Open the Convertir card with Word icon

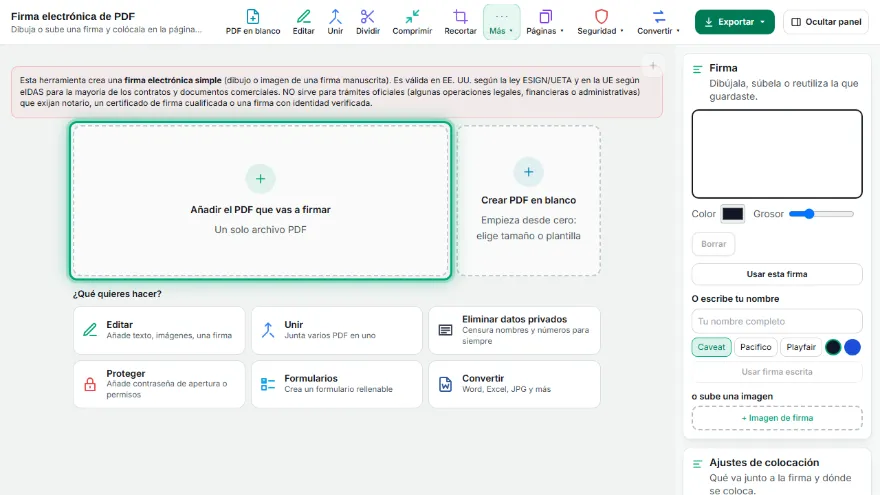click(x=515, y=384)
